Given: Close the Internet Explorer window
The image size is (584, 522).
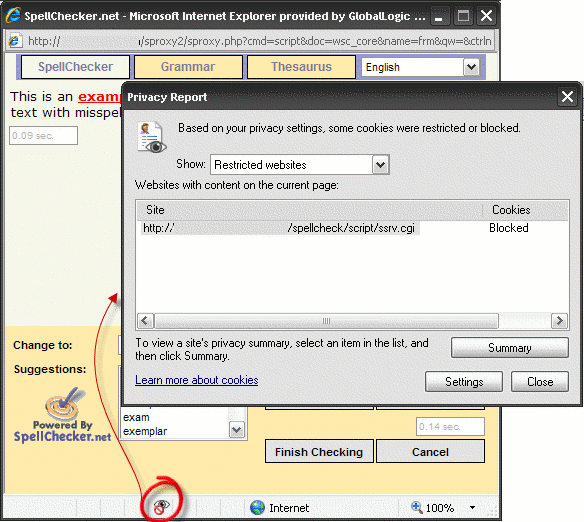Looking at the screenshot, I should click(x=486, y=16).
